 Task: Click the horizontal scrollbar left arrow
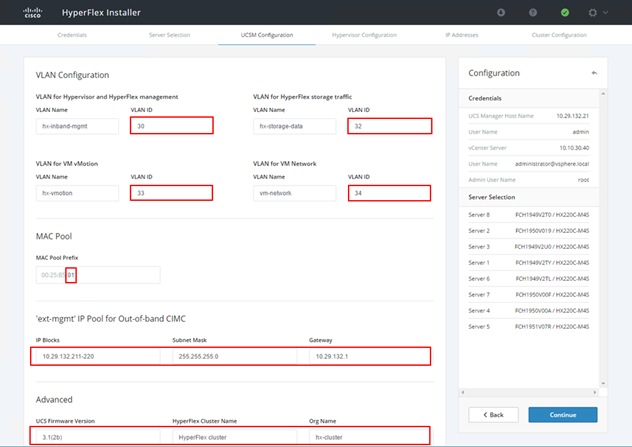click(x=463, y=392)
